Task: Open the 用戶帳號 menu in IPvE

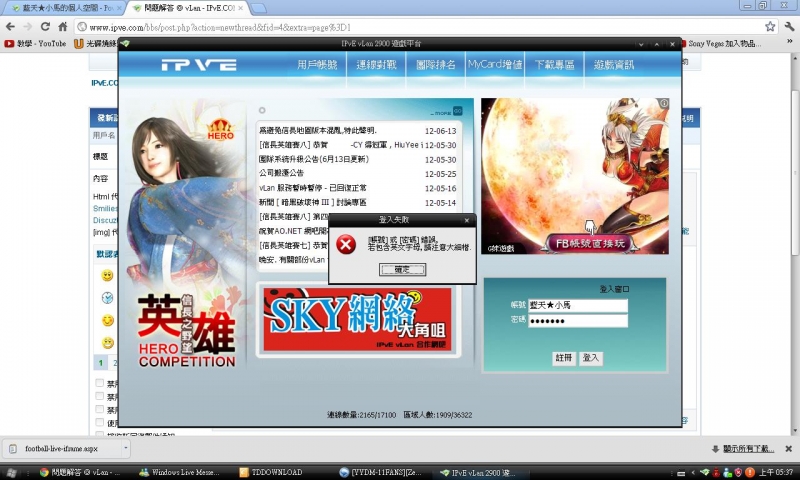Action: (x=317, y=65)
